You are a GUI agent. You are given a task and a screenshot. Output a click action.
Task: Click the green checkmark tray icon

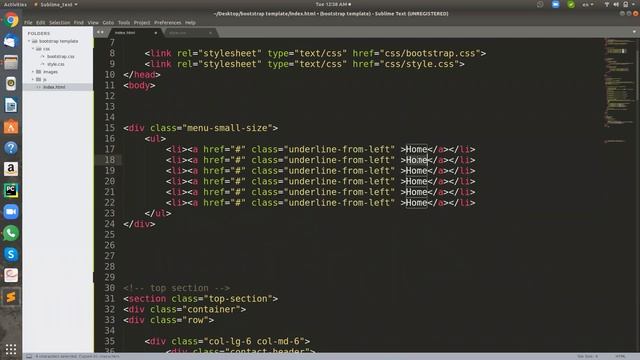click(x=571, y=4)
